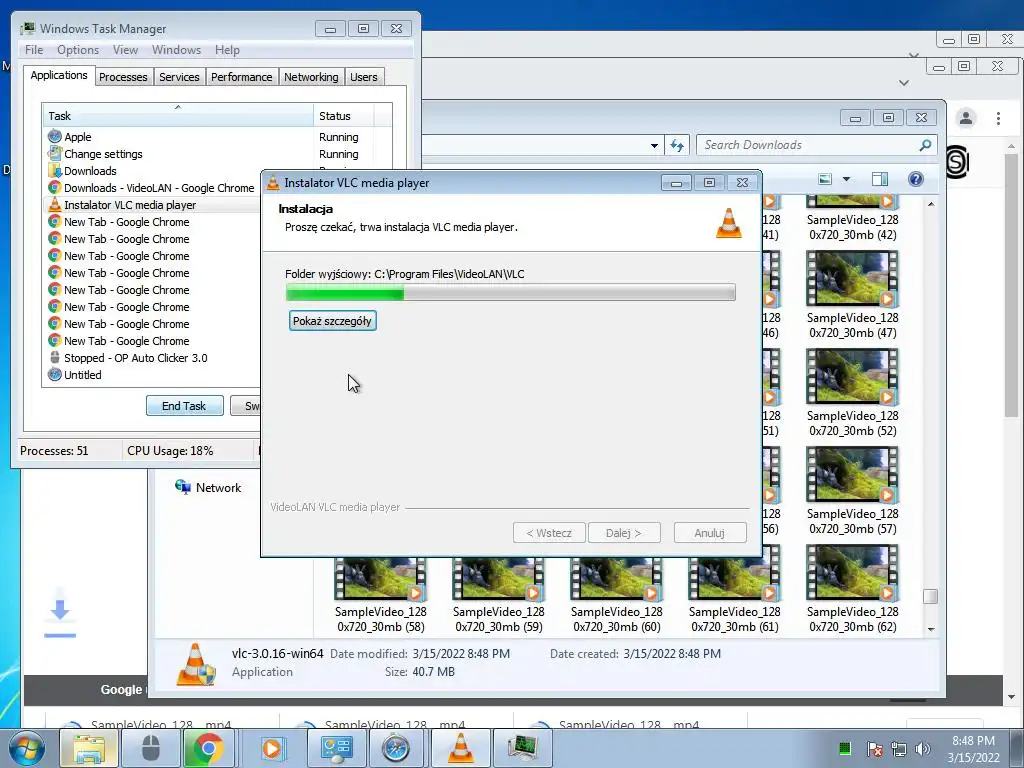Viewport: 1024px width, 768px height.
Task: Switch to the Performance tab
Action: [x=242, y=77]
